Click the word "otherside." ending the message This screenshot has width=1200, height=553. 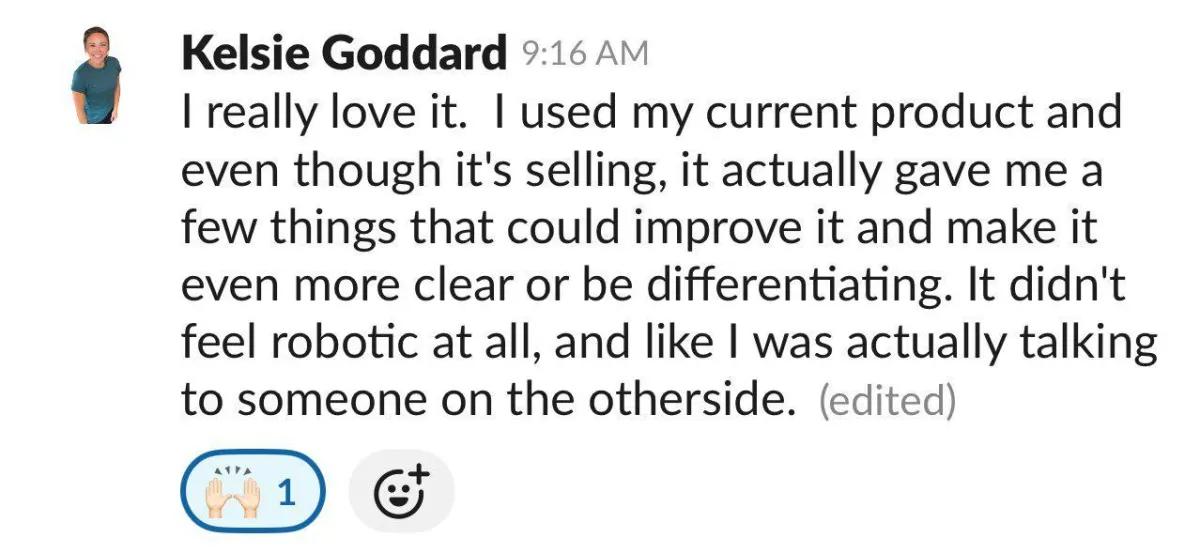(x=693, y=400)
